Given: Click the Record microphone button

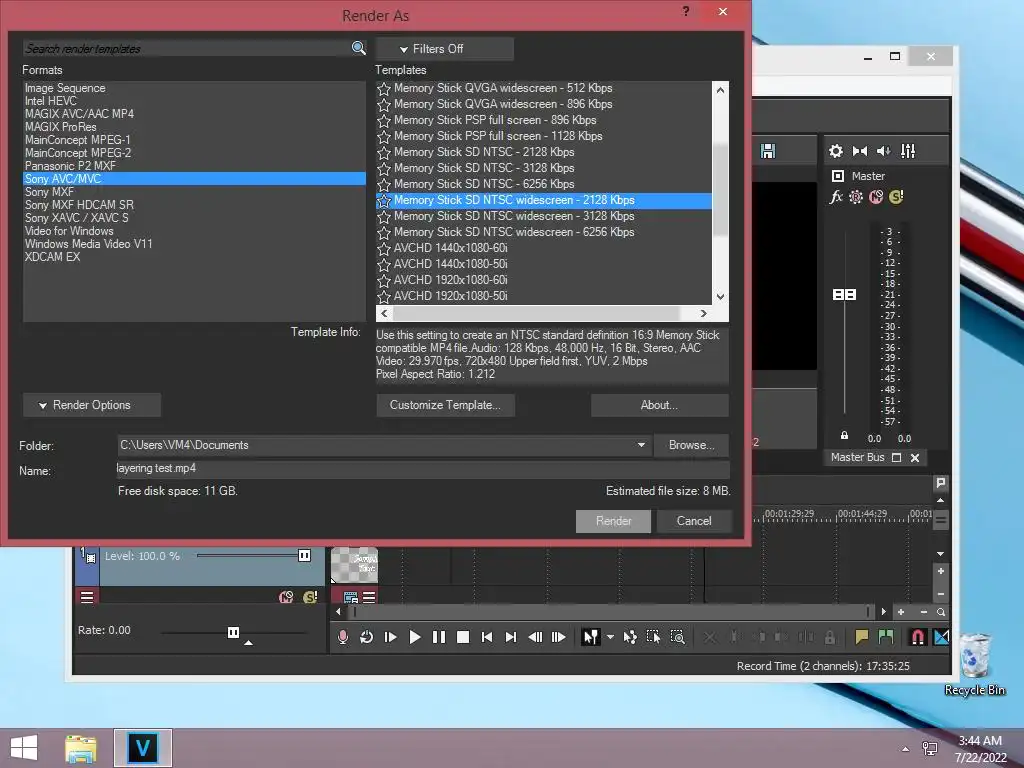Looking at the screenshot, I should tap(343, 637).
